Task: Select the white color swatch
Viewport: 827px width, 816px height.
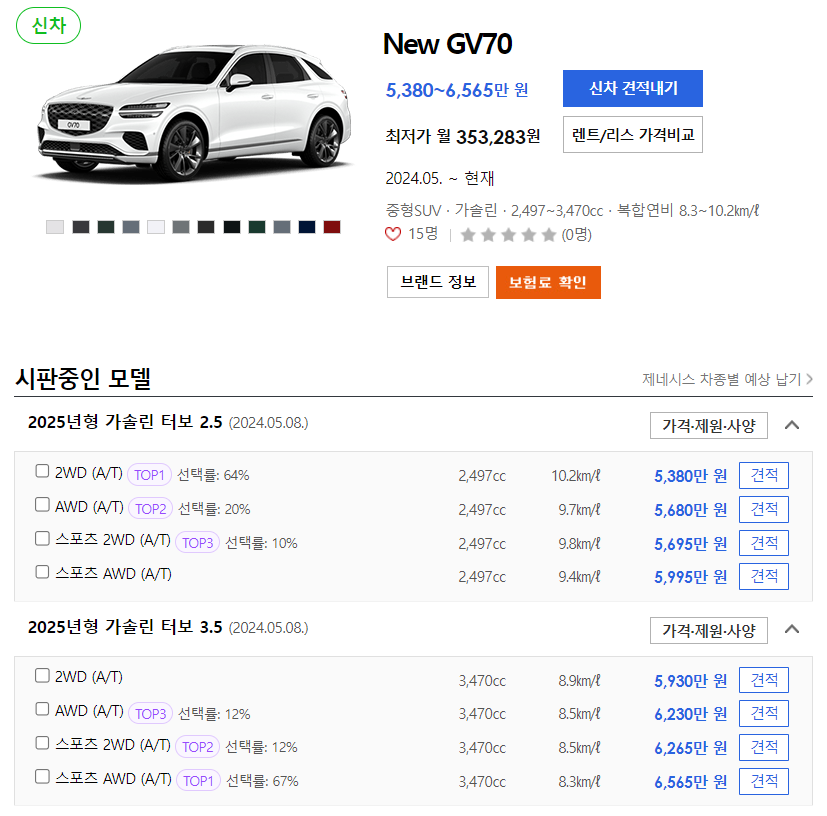Action: pos(155,227)
